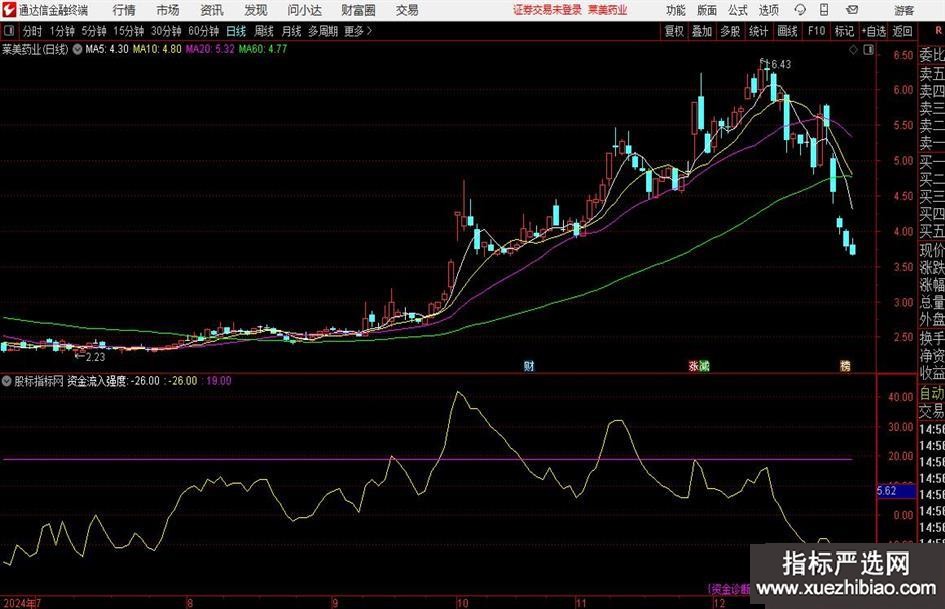Viewport: 945px width, 609px height.
Task: Toggle the side panel icon at chart top right
Action: [868, 50]
